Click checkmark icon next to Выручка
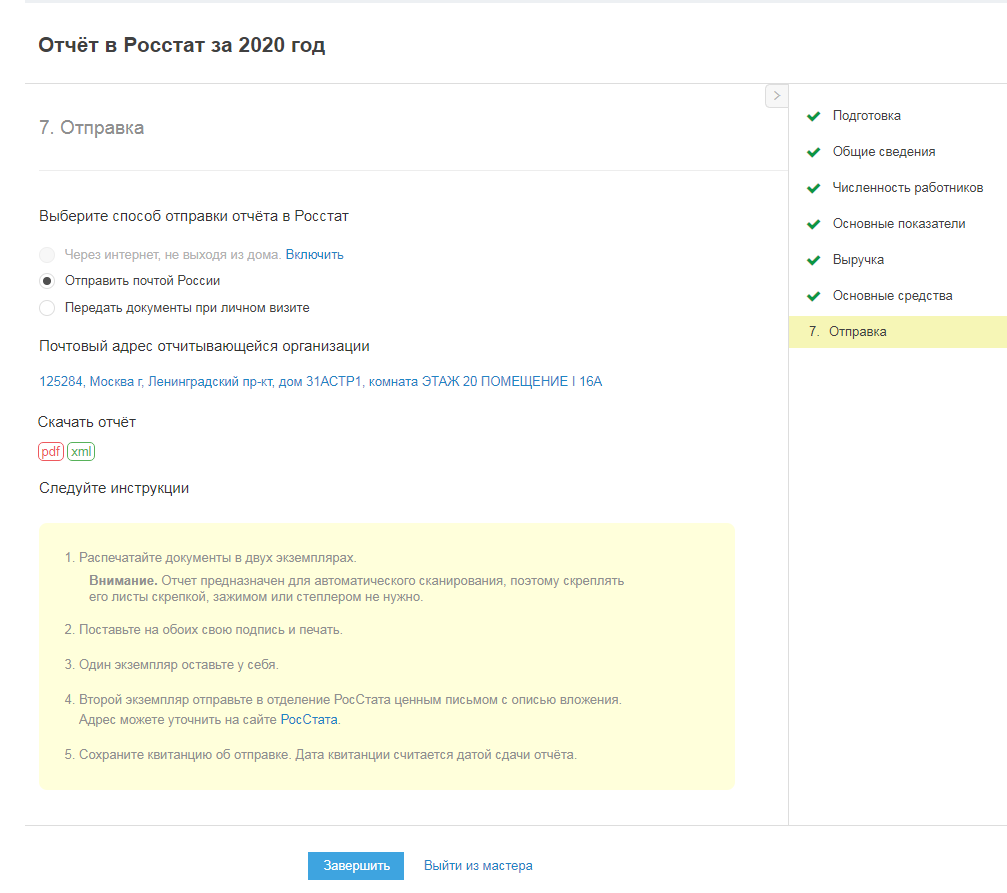 (x=814, y=260)
